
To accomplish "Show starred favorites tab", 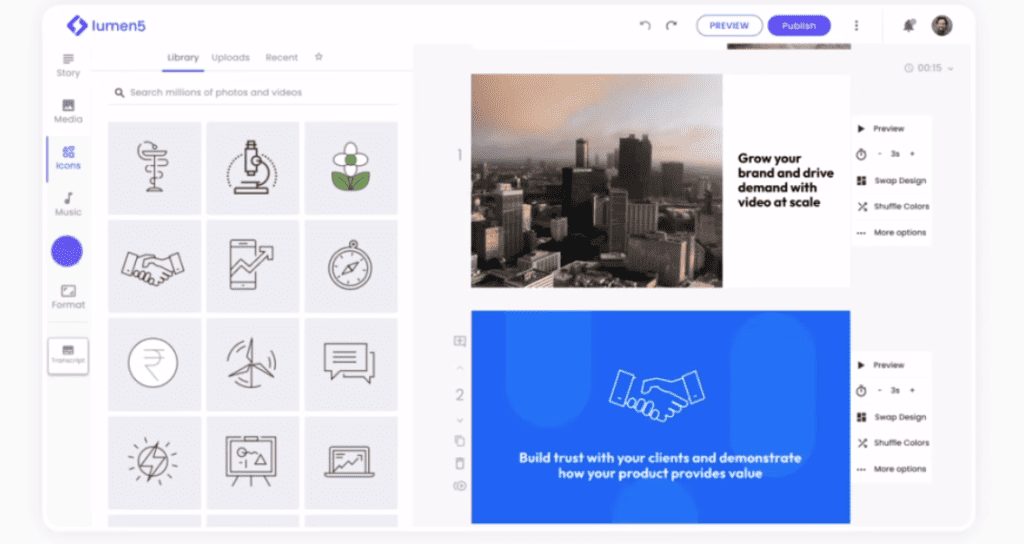I will tap(319, 57).
